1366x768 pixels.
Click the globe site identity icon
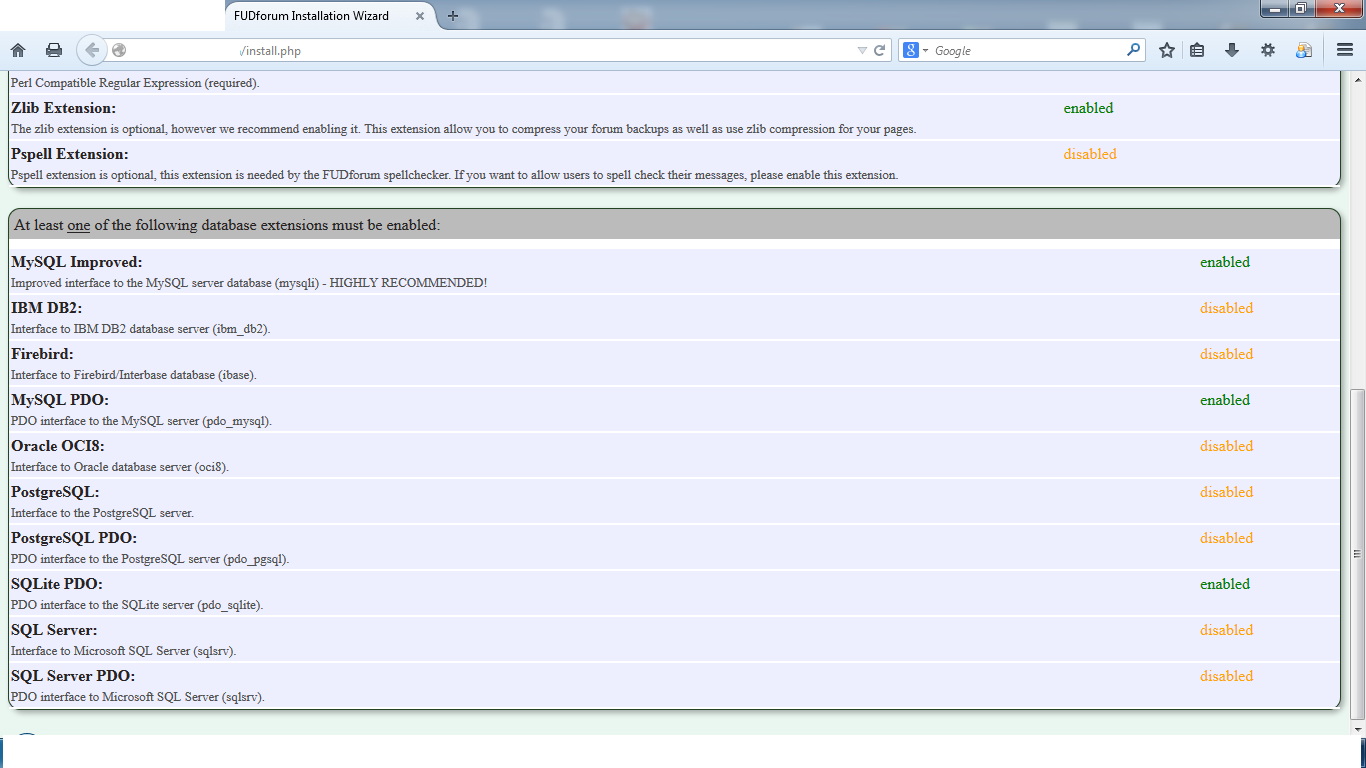pyautogui.click(x=119, y=50)
